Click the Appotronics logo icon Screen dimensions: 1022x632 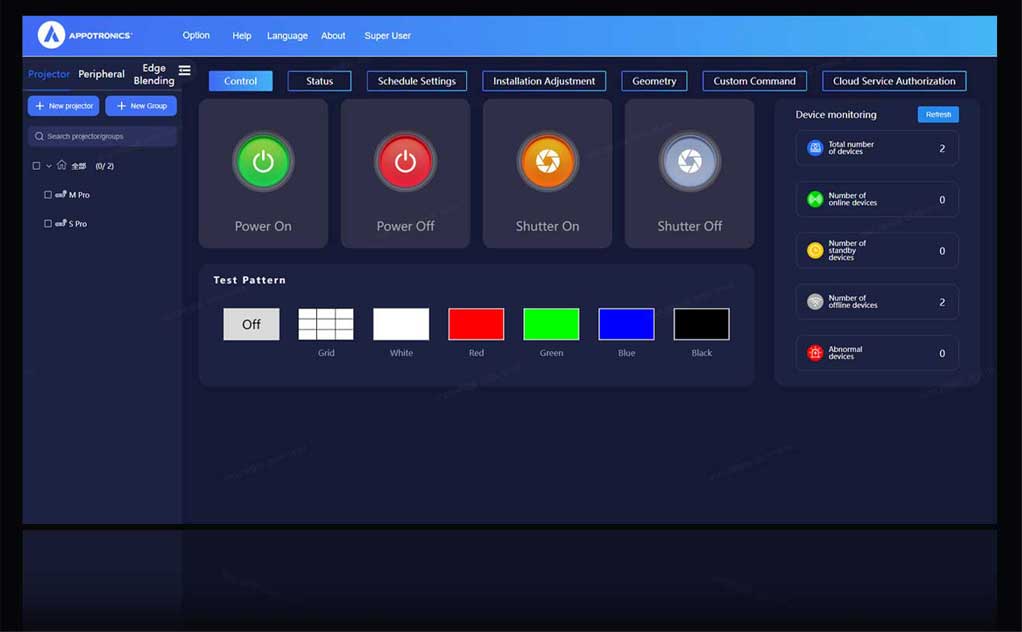coord(51,35)
